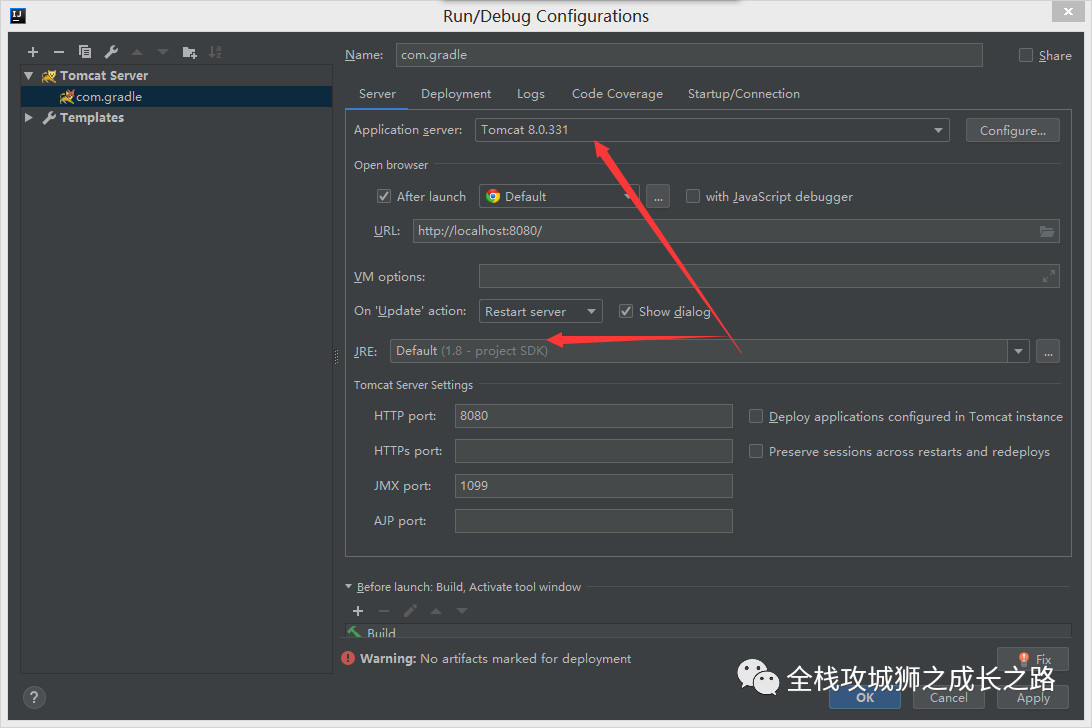
Task: Select com.gradle configuration in tree
Action: pyautogui.click(x=176, y=97)
